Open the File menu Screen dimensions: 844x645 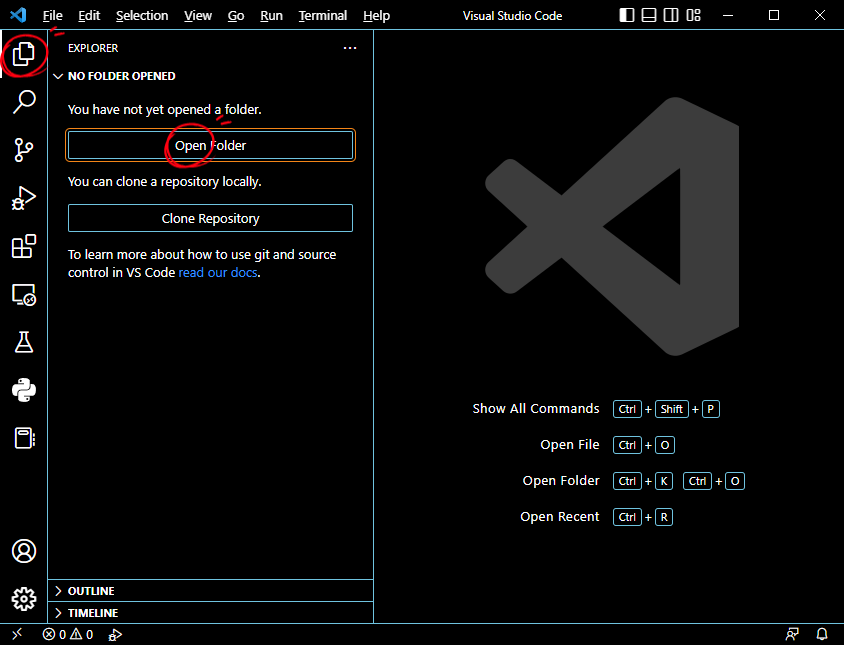pos(53,16)
